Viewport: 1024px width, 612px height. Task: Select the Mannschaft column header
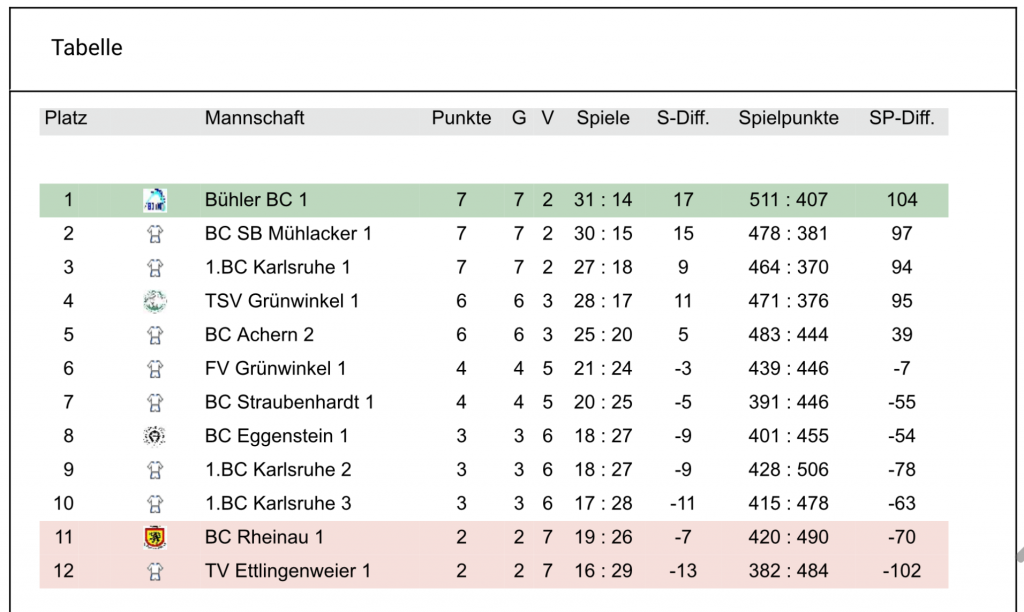tap(255, 118)
